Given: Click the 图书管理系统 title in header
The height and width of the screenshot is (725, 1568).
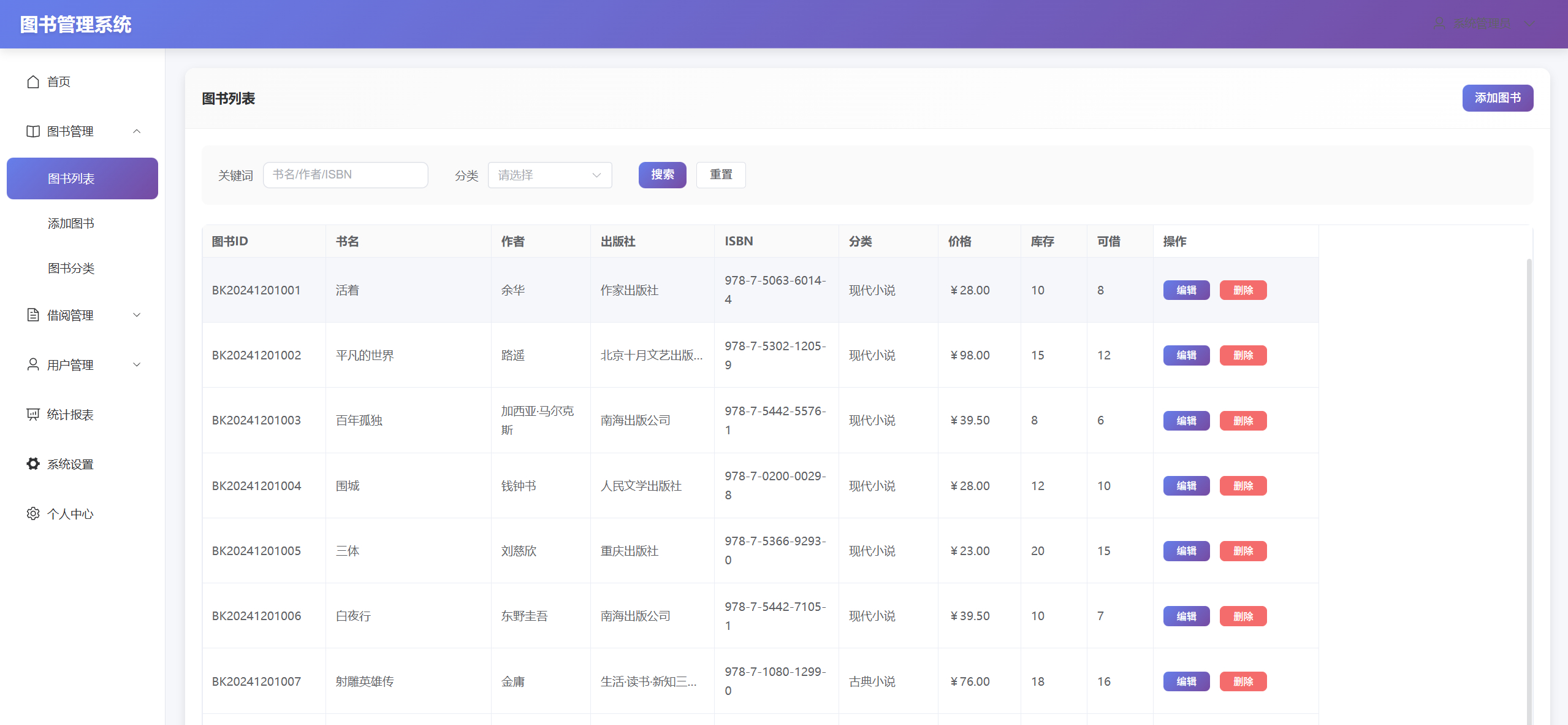Looking at the screenshot, I should pyautogui.click(x=76, y=25).
